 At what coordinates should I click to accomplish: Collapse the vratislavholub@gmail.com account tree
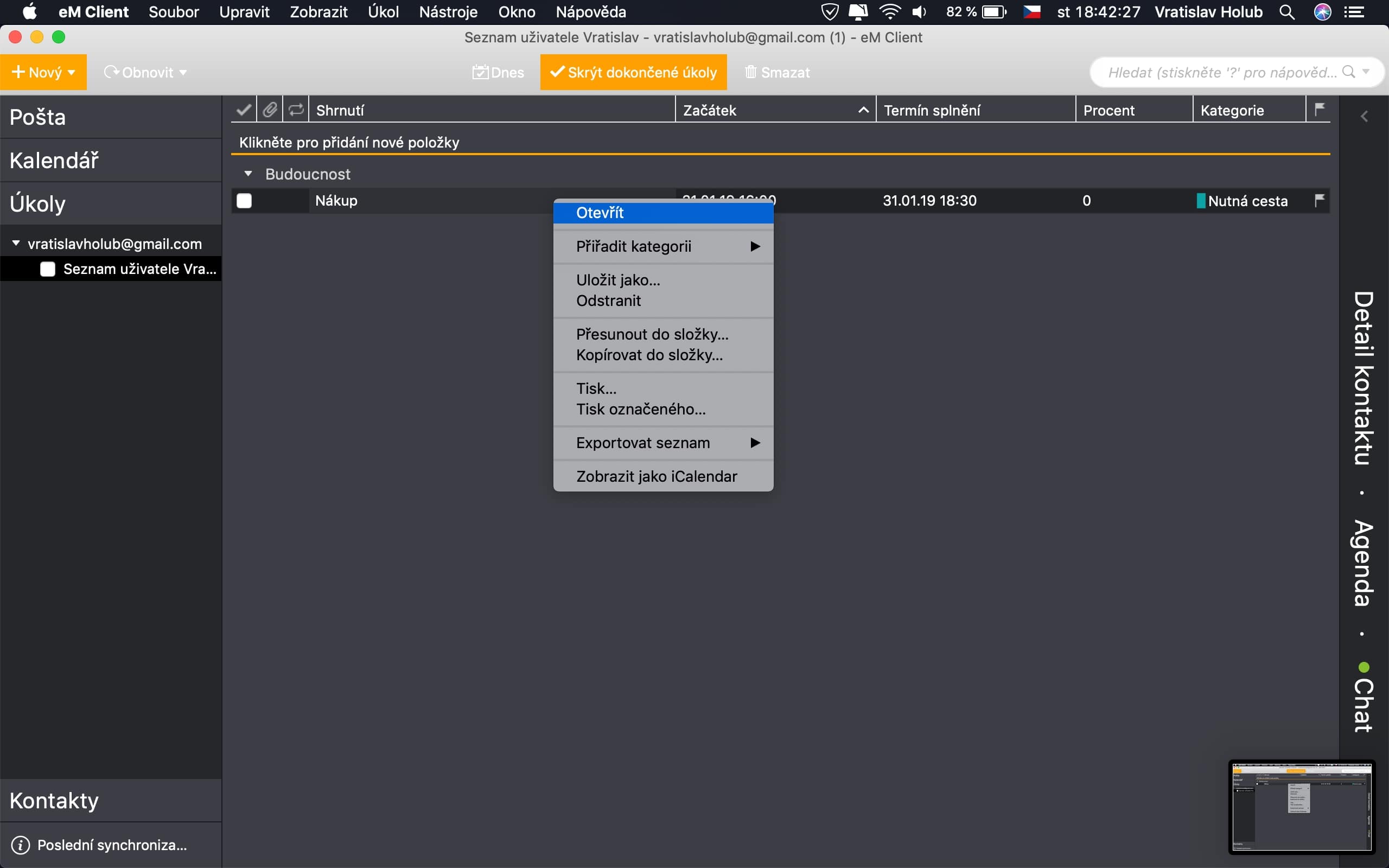tap(16, 244)
